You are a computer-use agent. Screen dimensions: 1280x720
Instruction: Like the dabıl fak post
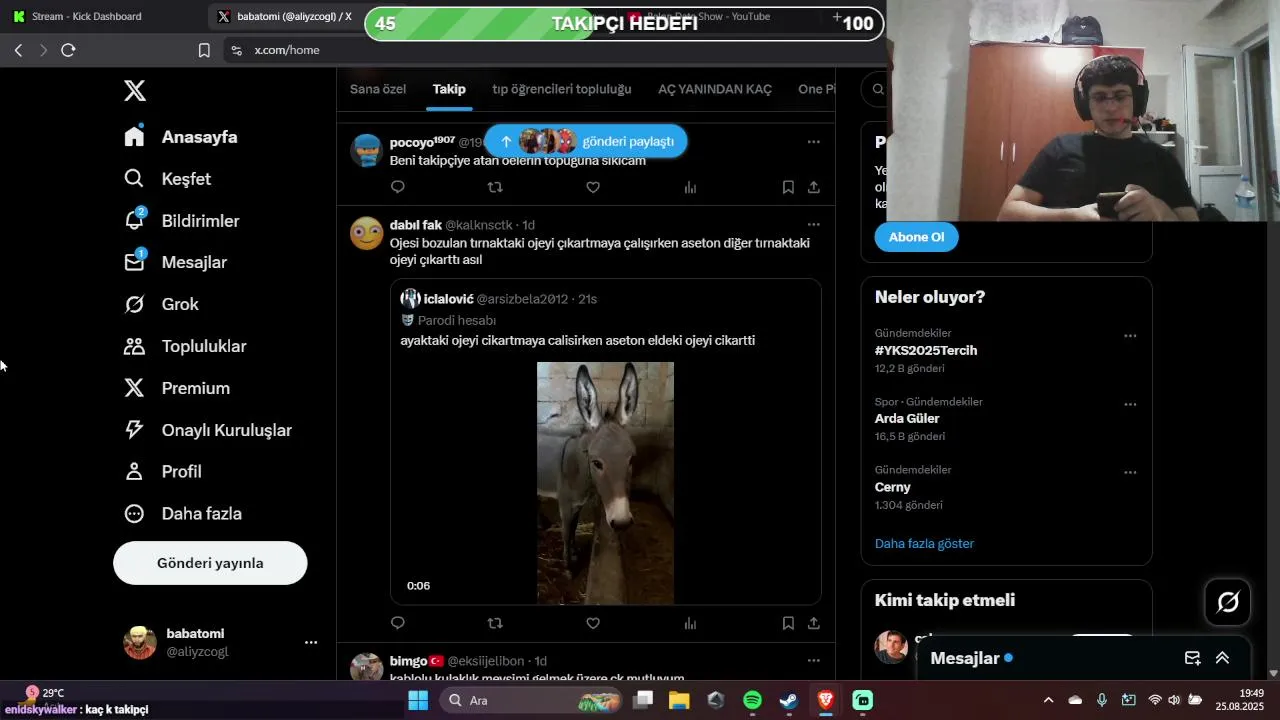click(593, 623)
